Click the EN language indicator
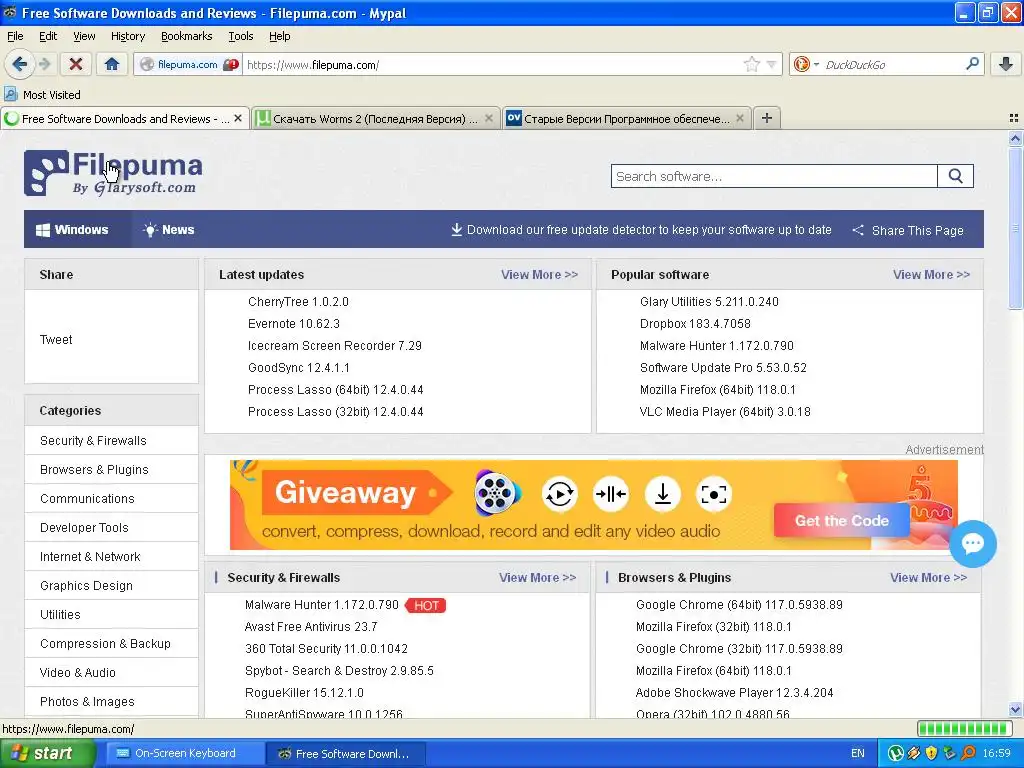The width and height of the screenshot is (1024, 768). (857, 754)
